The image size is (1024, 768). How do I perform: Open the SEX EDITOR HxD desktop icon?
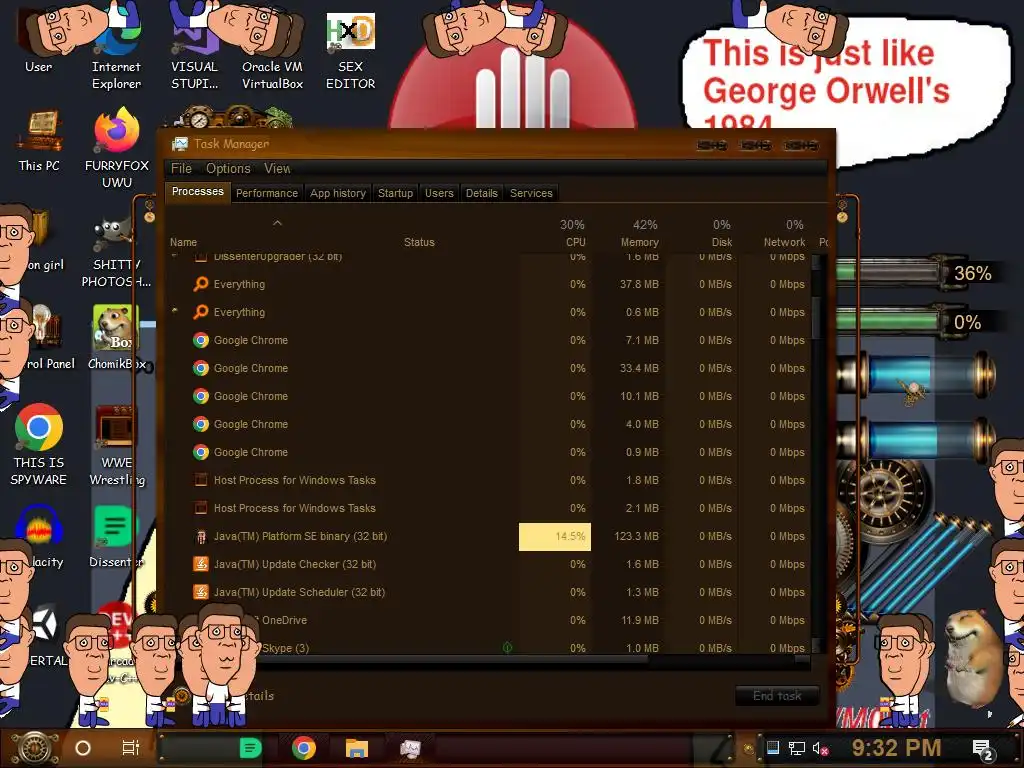[350, 49]
